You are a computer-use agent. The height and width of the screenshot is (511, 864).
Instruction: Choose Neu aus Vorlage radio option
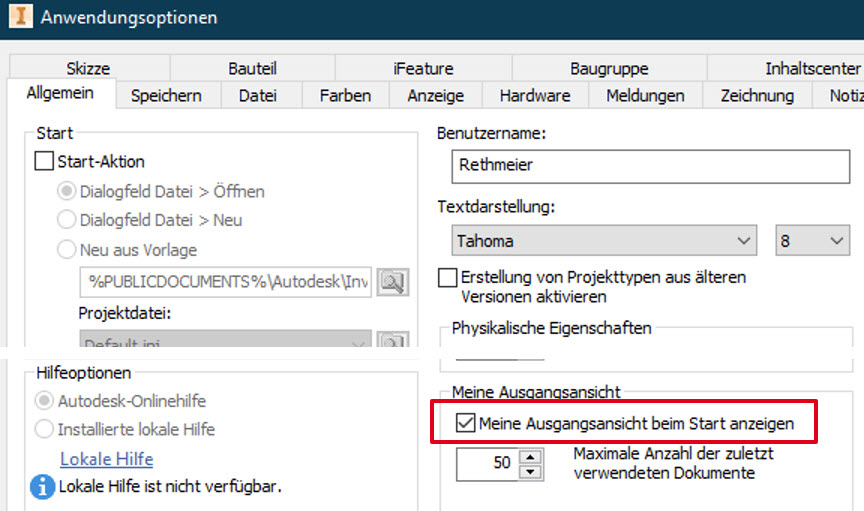67,250
